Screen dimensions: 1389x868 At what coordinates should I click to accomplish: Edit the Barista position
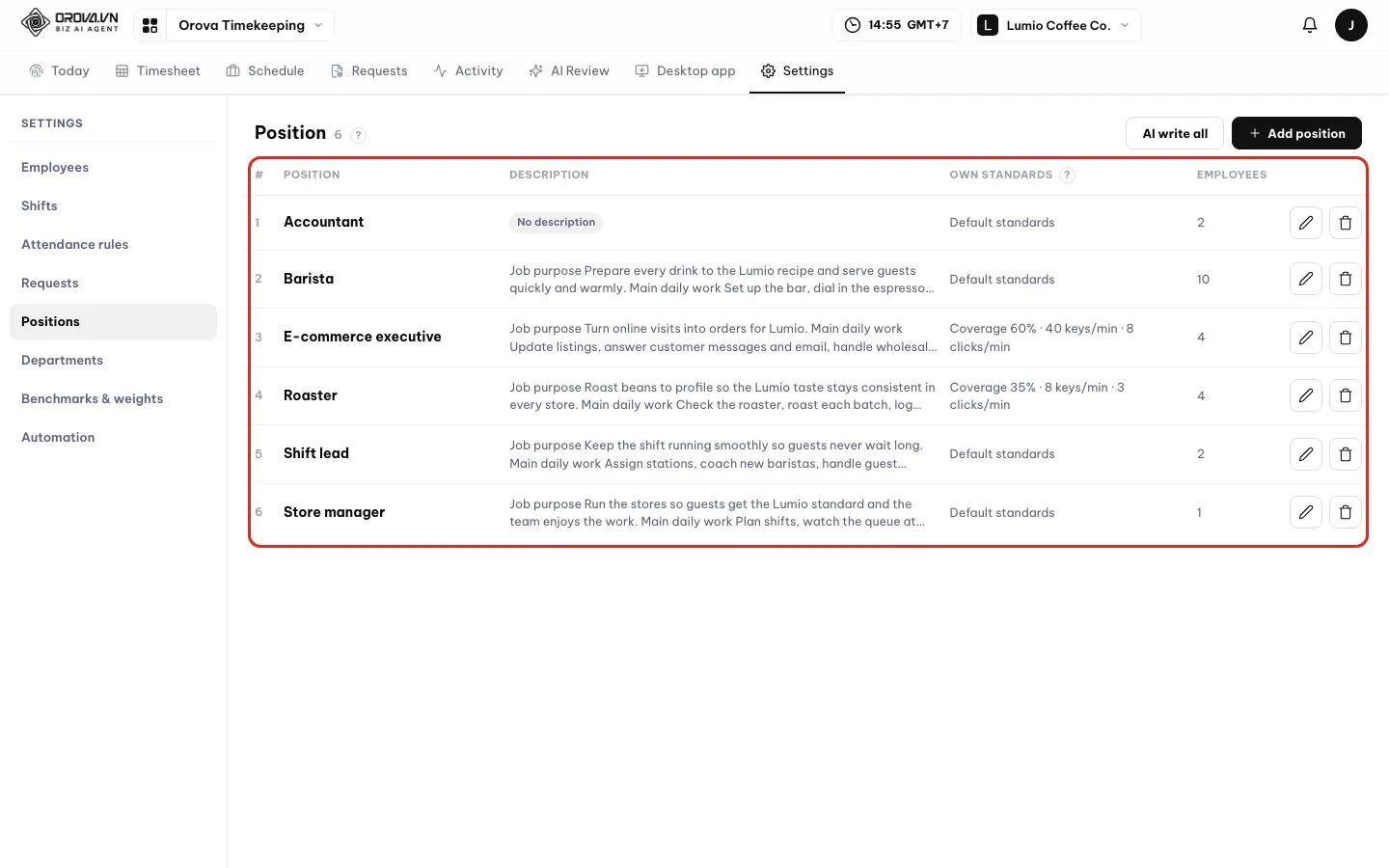[x=1305, y=279]
